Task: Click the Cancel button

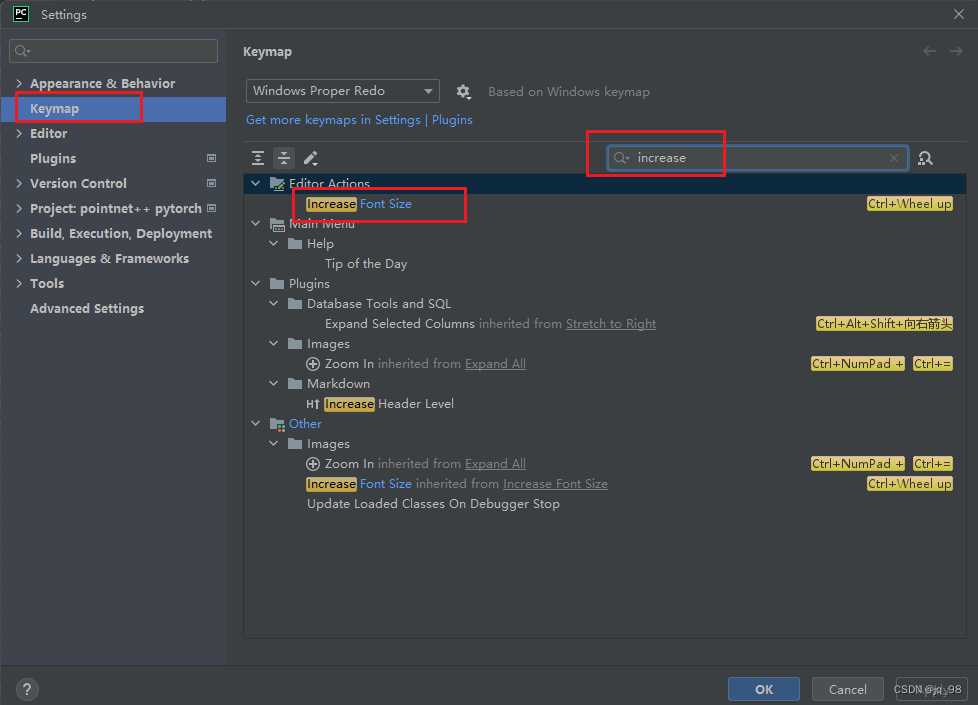Action: (x=847, y=689)
